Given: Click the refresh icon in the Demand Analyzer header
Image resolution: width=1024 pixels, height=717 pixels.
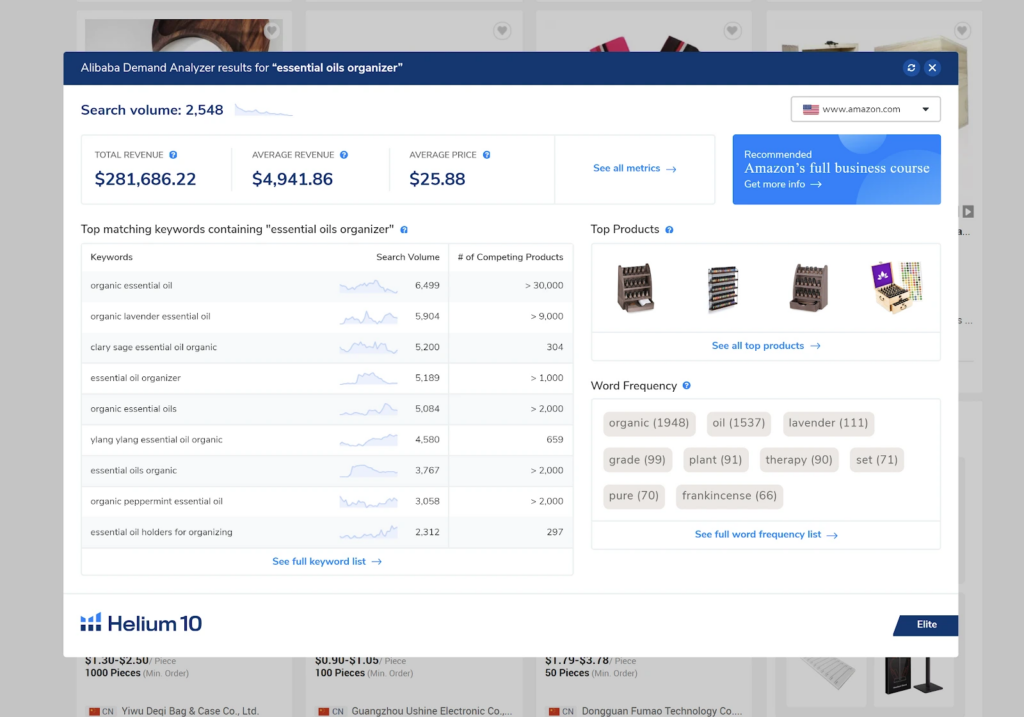Looking at the screenshot, I should 910,68.
